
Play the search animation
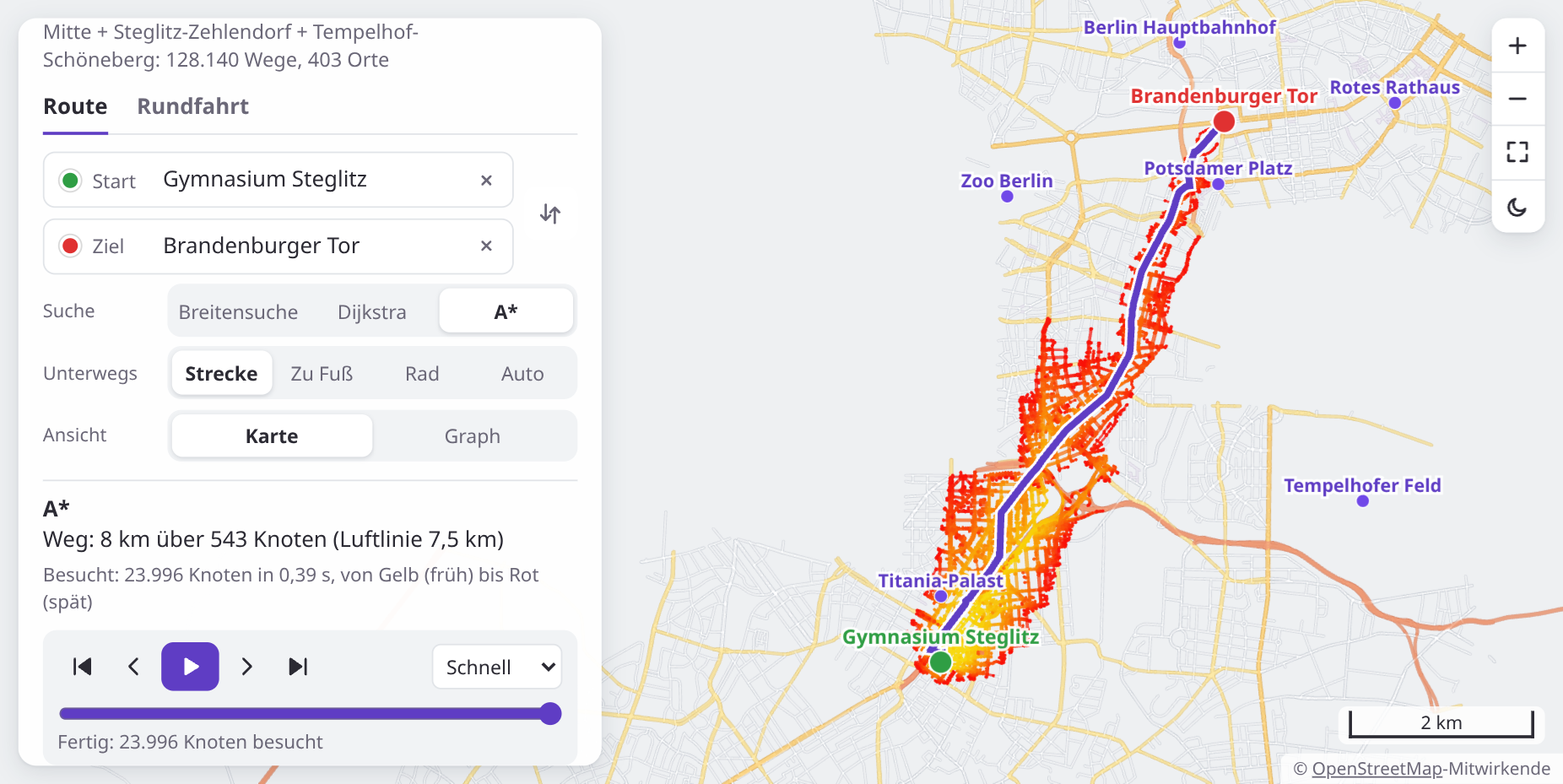191,667
